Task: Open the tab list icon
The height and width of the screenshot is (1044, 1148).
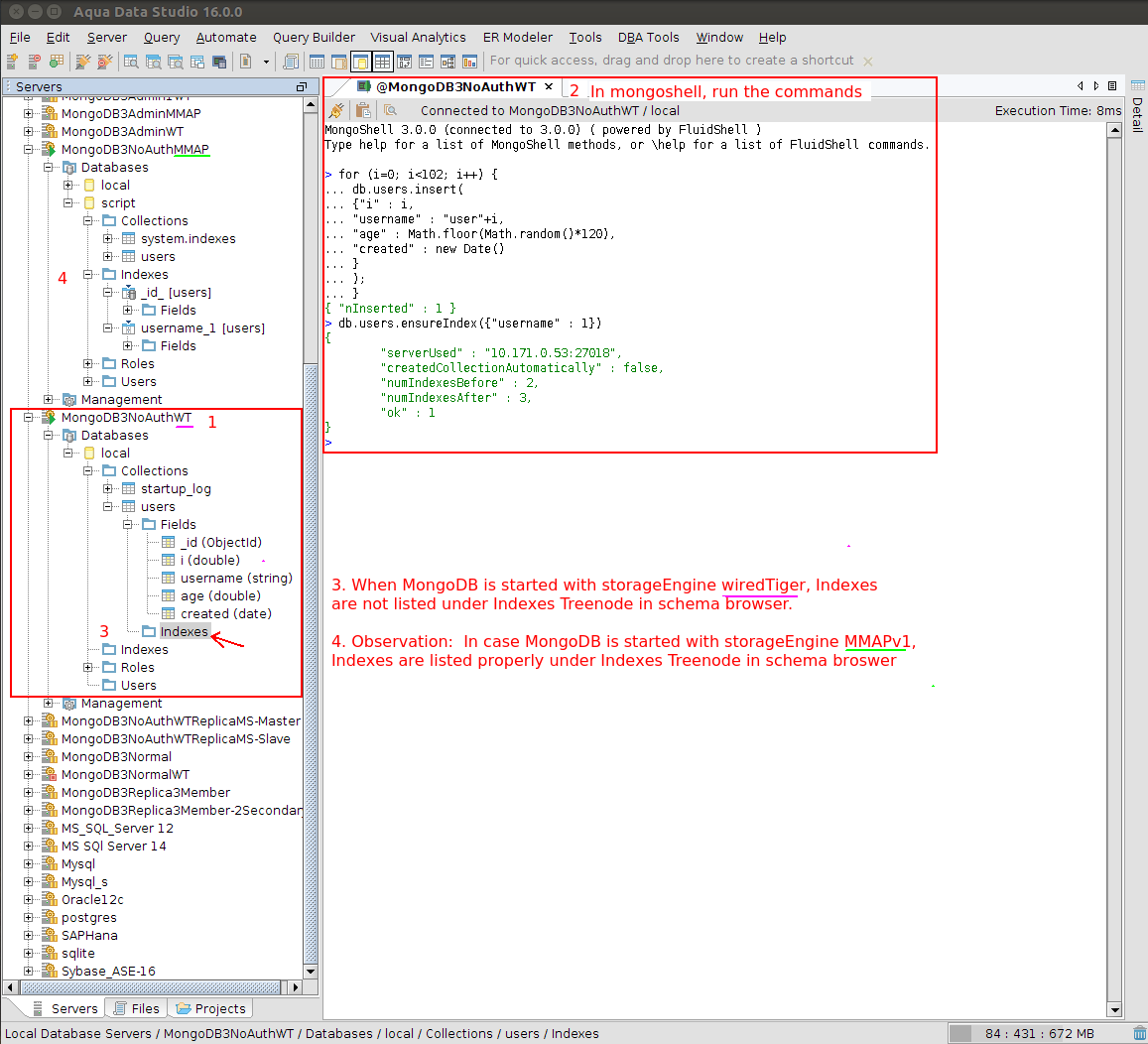Action: click(1112, 86)
